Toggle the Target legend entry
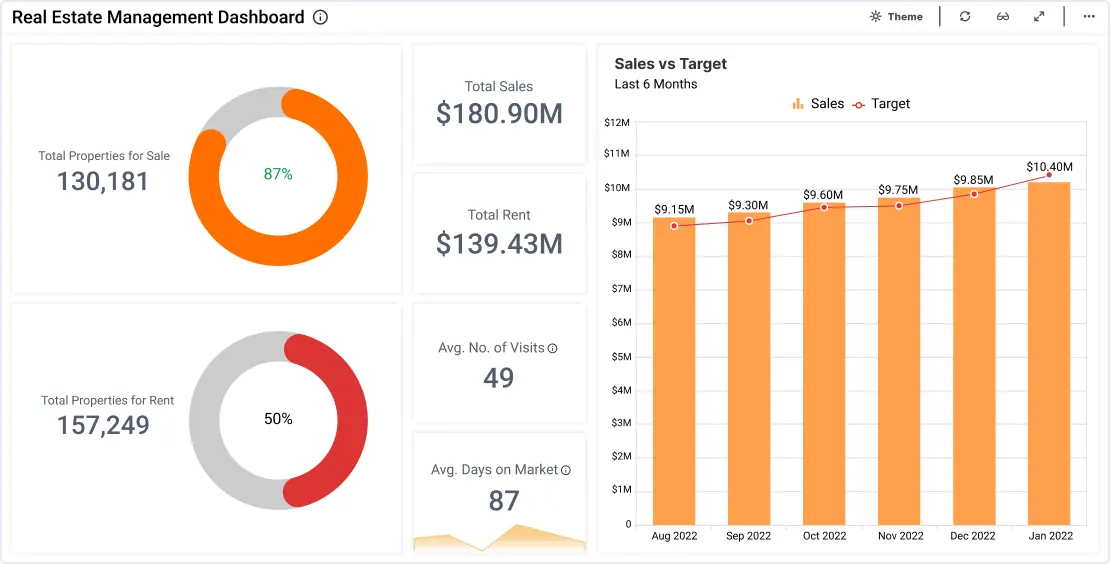This screenshot has height=564, width=1110. (x=881, y=103)
